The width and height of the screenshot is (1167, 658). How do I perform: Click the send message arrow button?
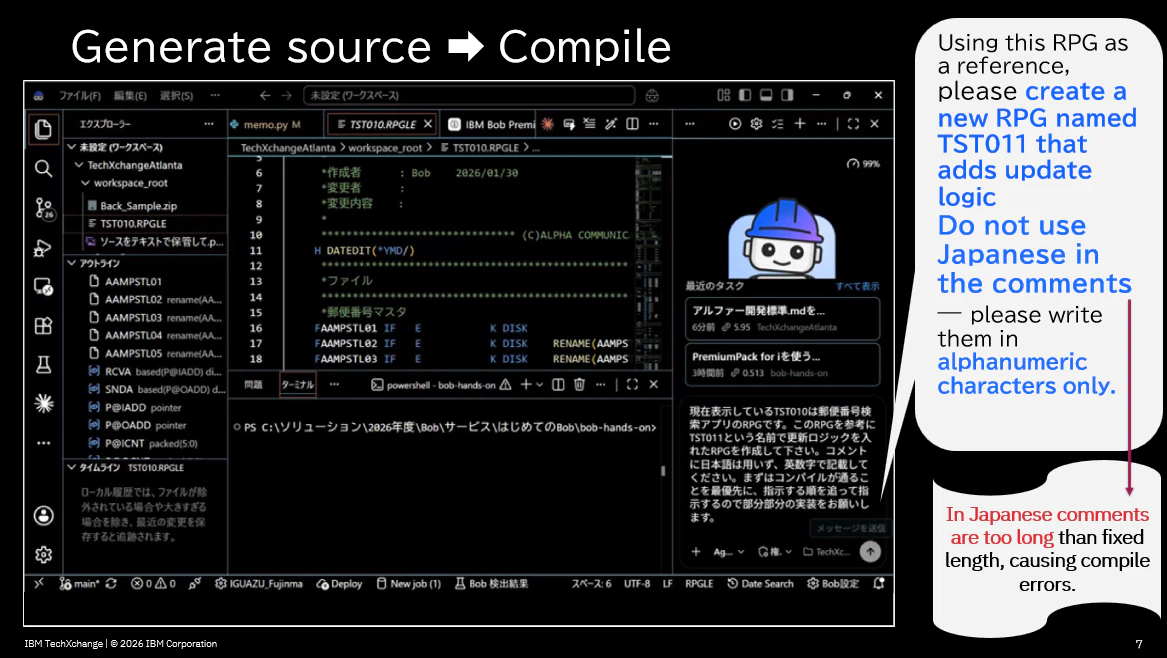pos(869,552)
